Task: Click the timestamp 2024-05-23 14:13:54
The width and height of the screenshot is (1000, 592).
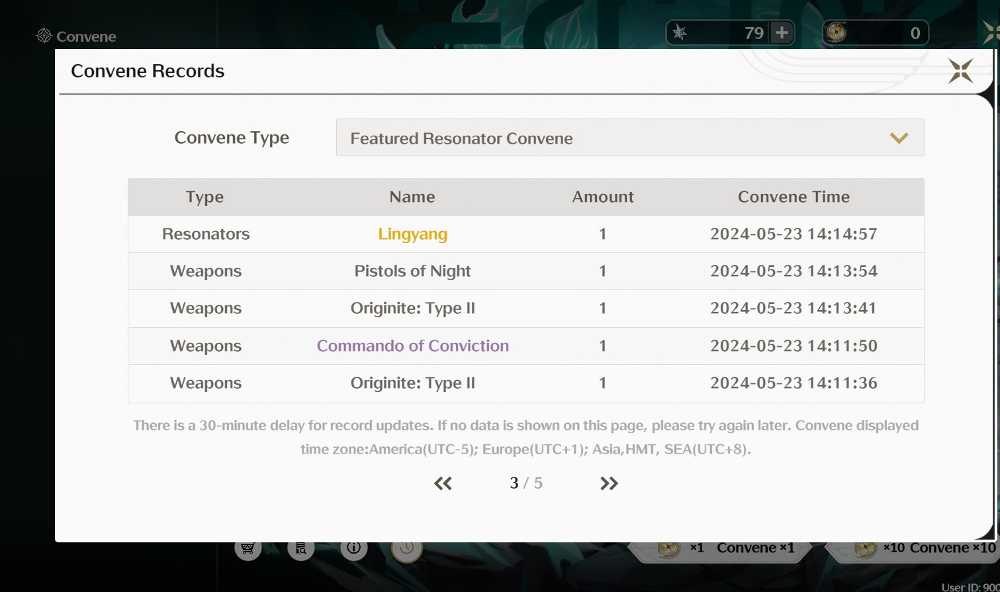Action: pos(794,271)
